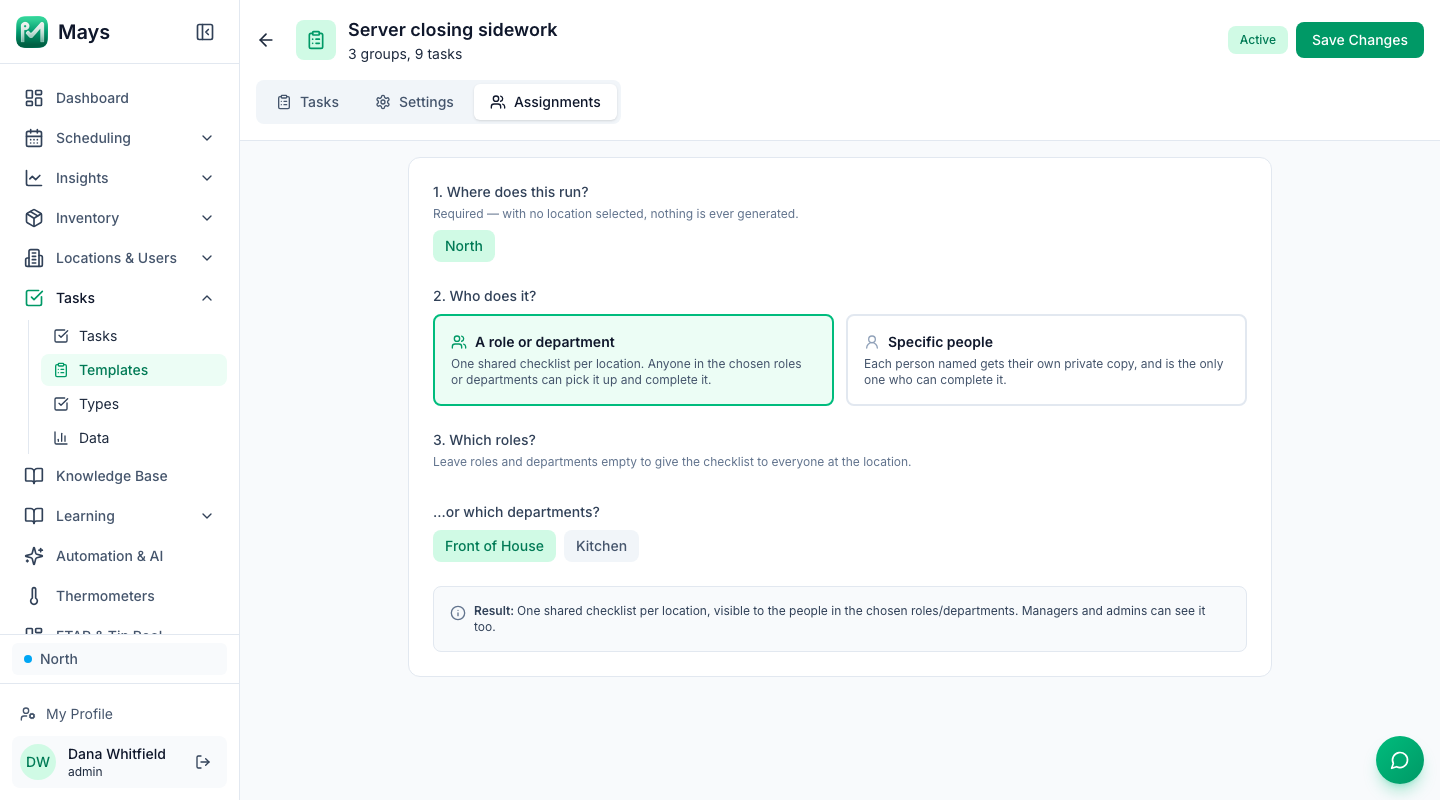Expand Locations & Users chevron

207,258
